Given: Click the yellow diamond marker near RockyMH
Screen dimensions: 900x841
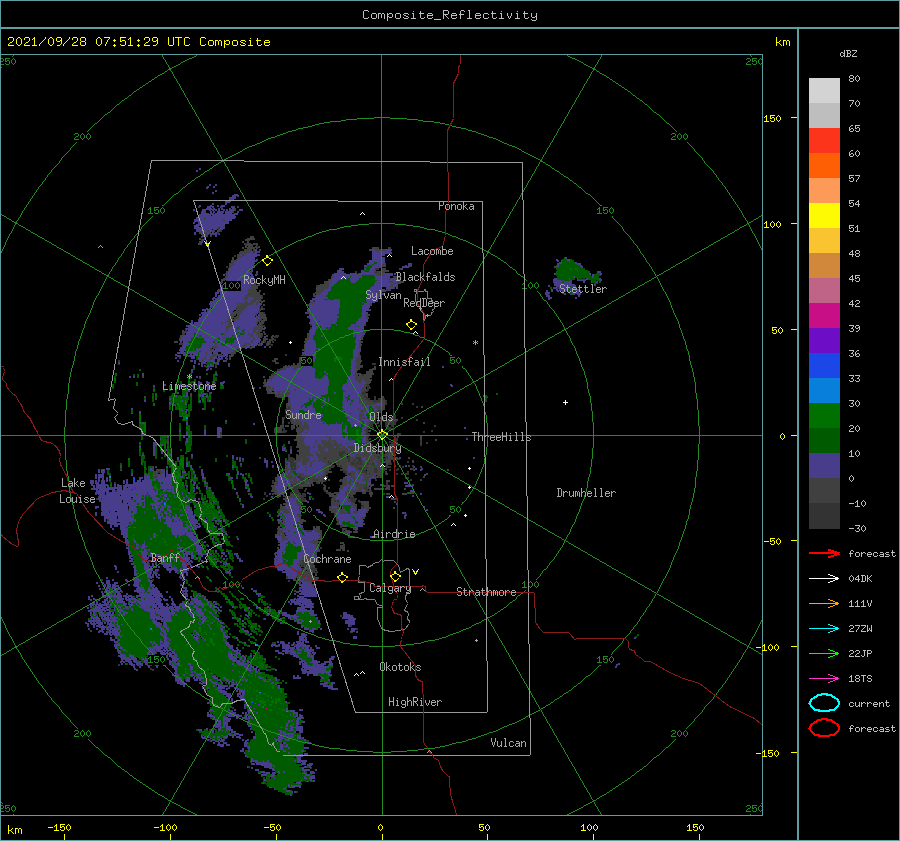Looking at the screenshot, I should [x=267, y=261].
